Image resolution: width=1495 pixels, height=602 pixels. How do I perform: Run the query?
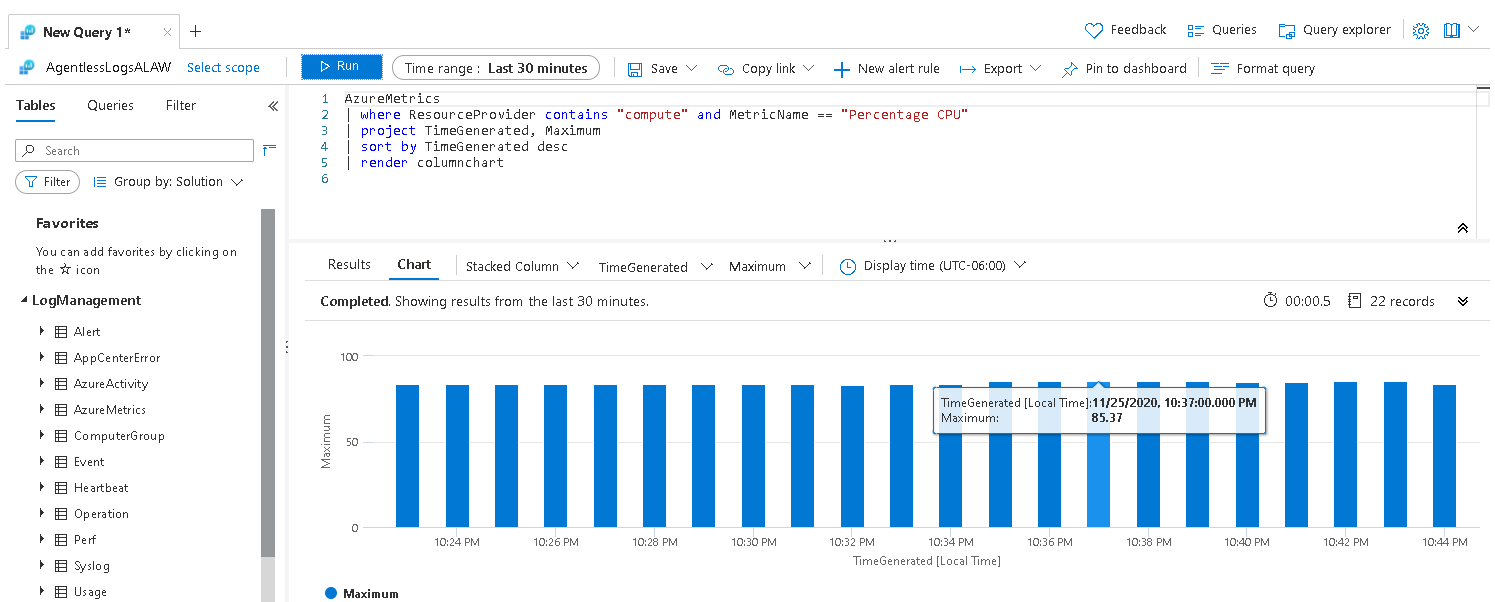point(341,65)
